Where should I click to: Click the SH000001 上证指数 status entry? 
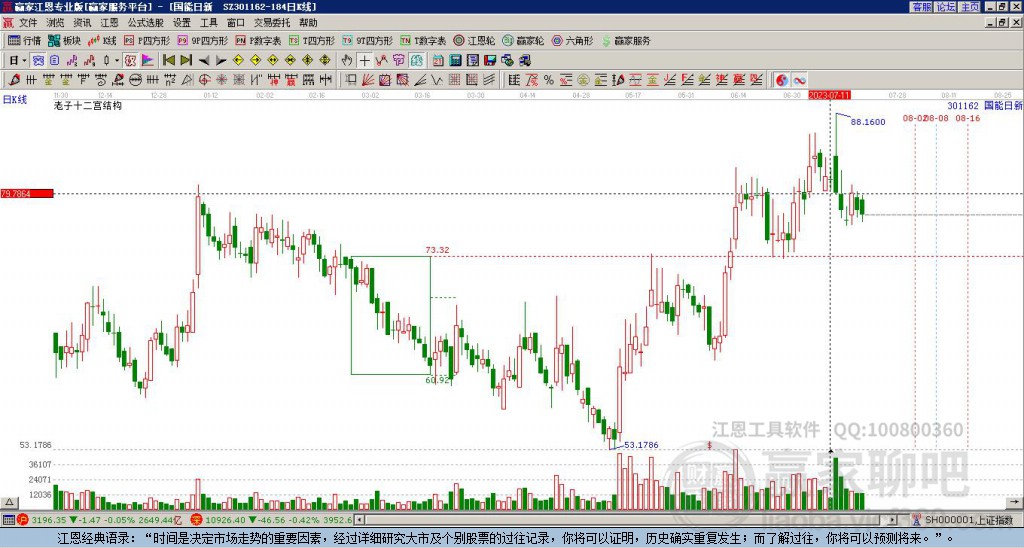pyautogui.click(x=968, y=520)
